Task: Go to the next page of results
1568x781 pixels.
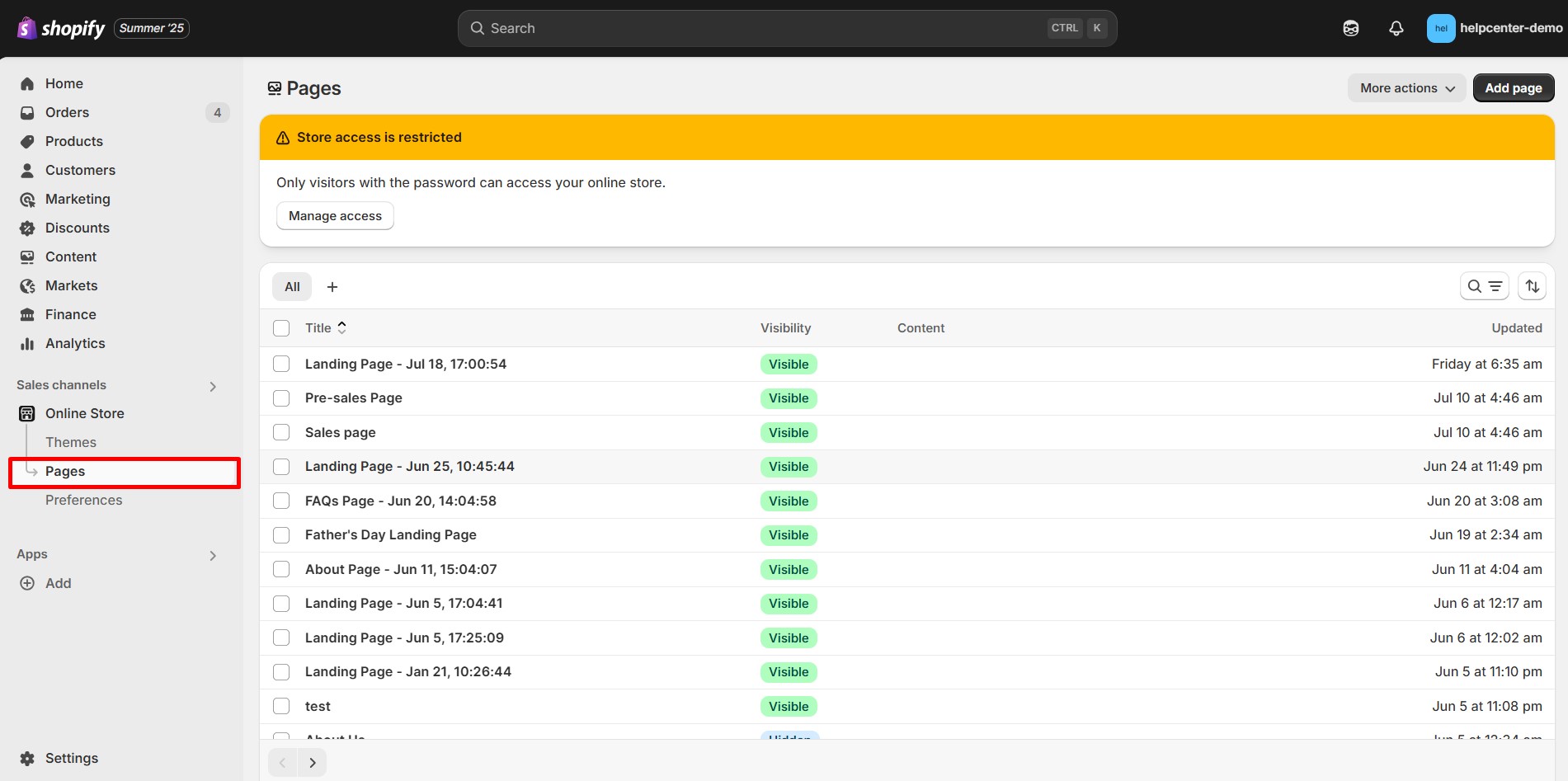Action: [312, 763]
